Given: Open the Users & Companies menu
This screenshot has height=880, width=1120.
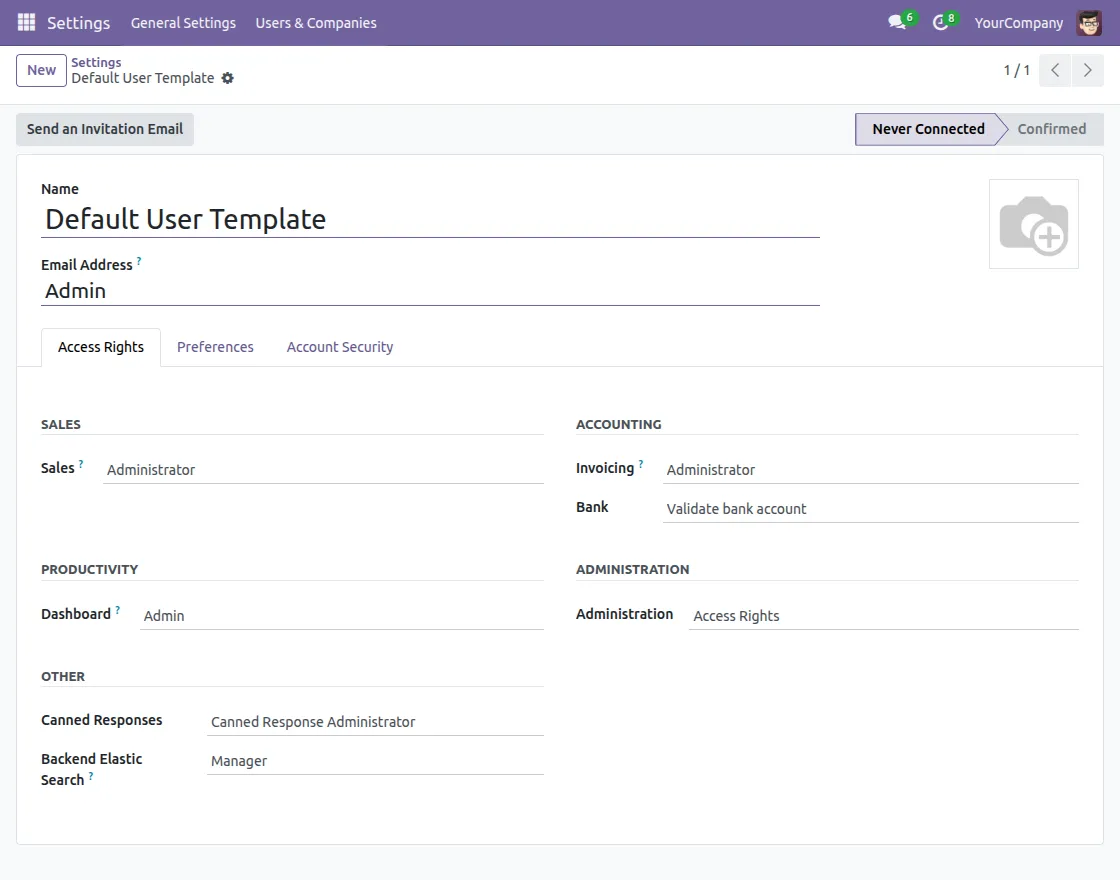Looking at the screenshot, I should coord(316,22).
